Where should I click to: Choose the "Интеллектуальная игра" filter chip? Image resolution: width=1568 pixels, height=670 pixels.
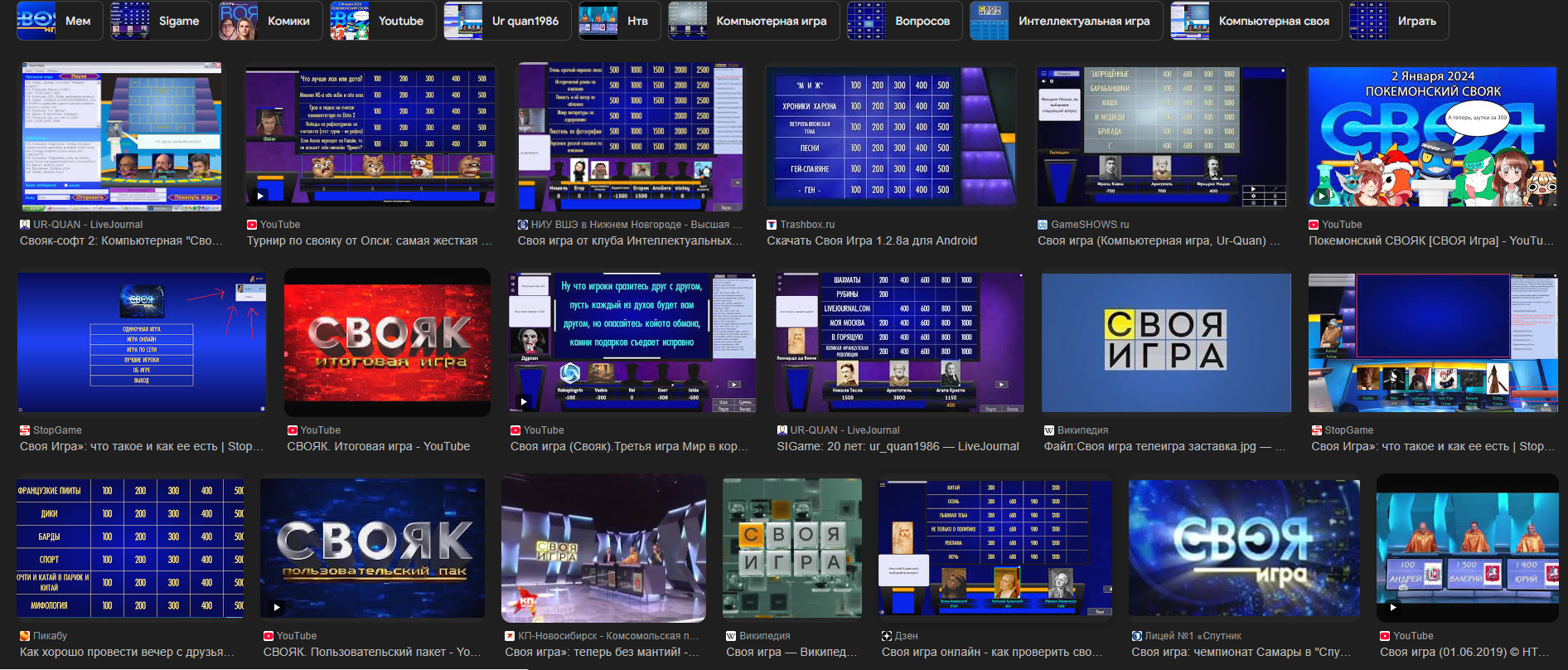pyautogui.click(x=1066, y=21)
